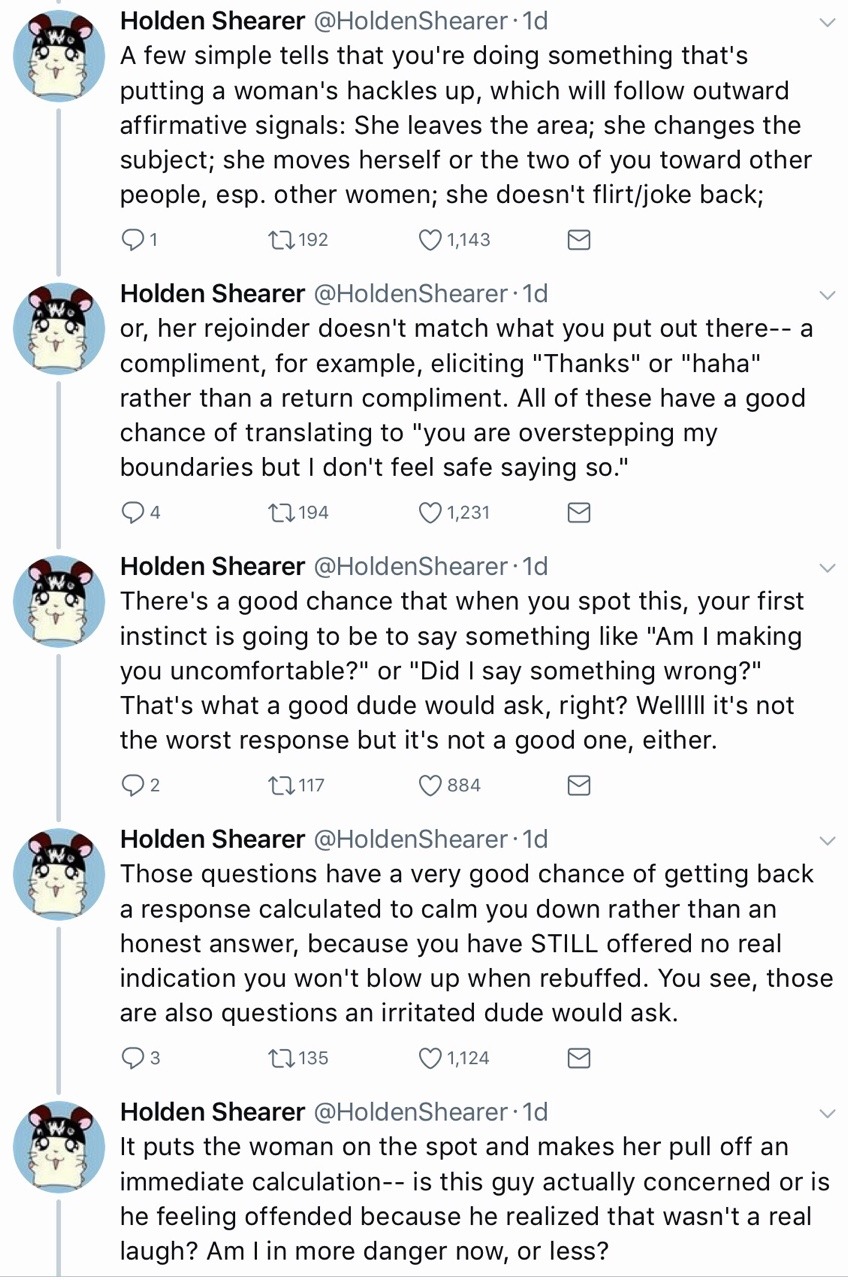
Task: Like the tweet with 1,143 likes
Action: (430, 240)
